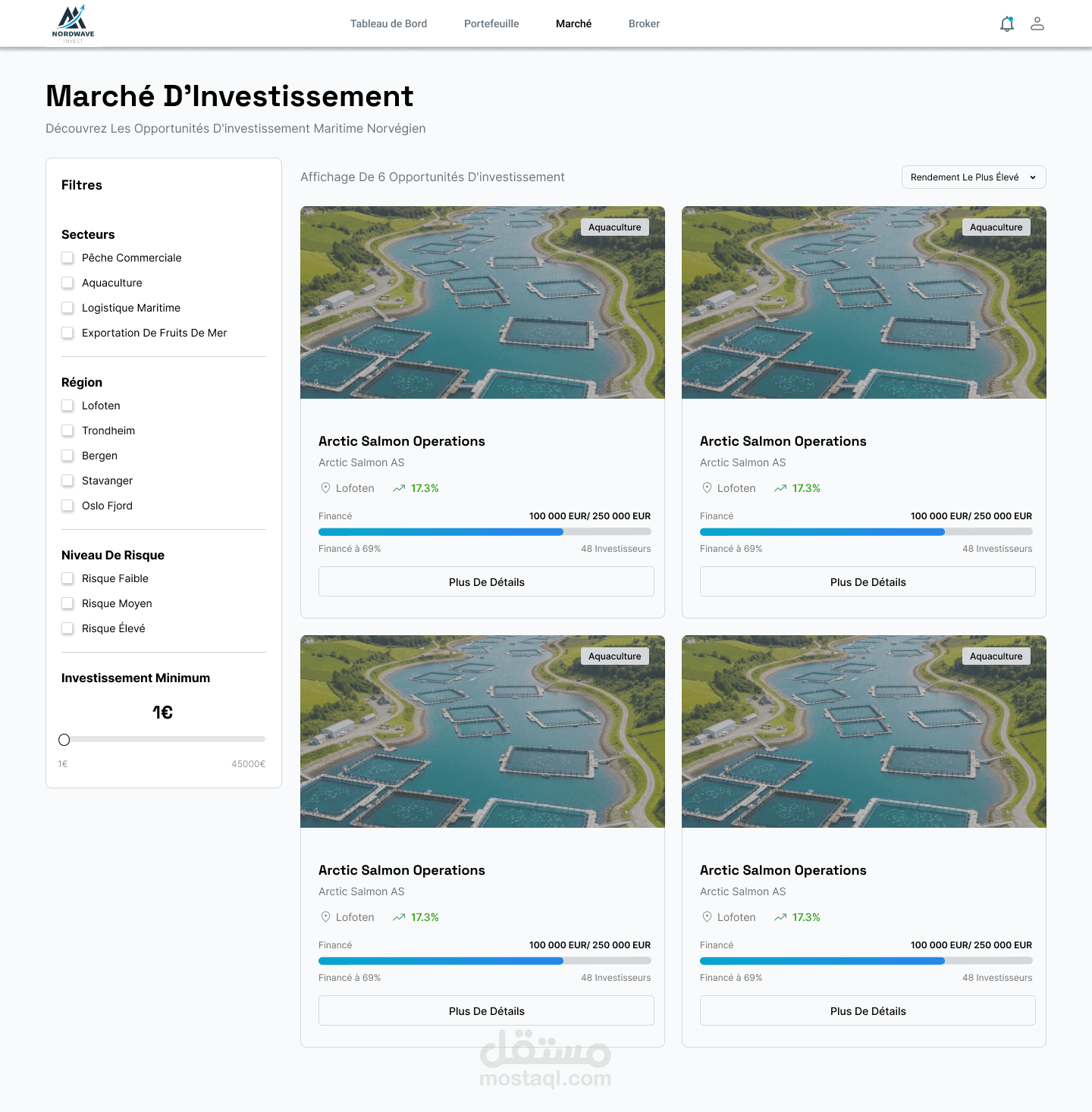Click Plus De Détails on bottom-left card
This screenshot has width=1092, height=1112.
click(x=486, y=1010)
